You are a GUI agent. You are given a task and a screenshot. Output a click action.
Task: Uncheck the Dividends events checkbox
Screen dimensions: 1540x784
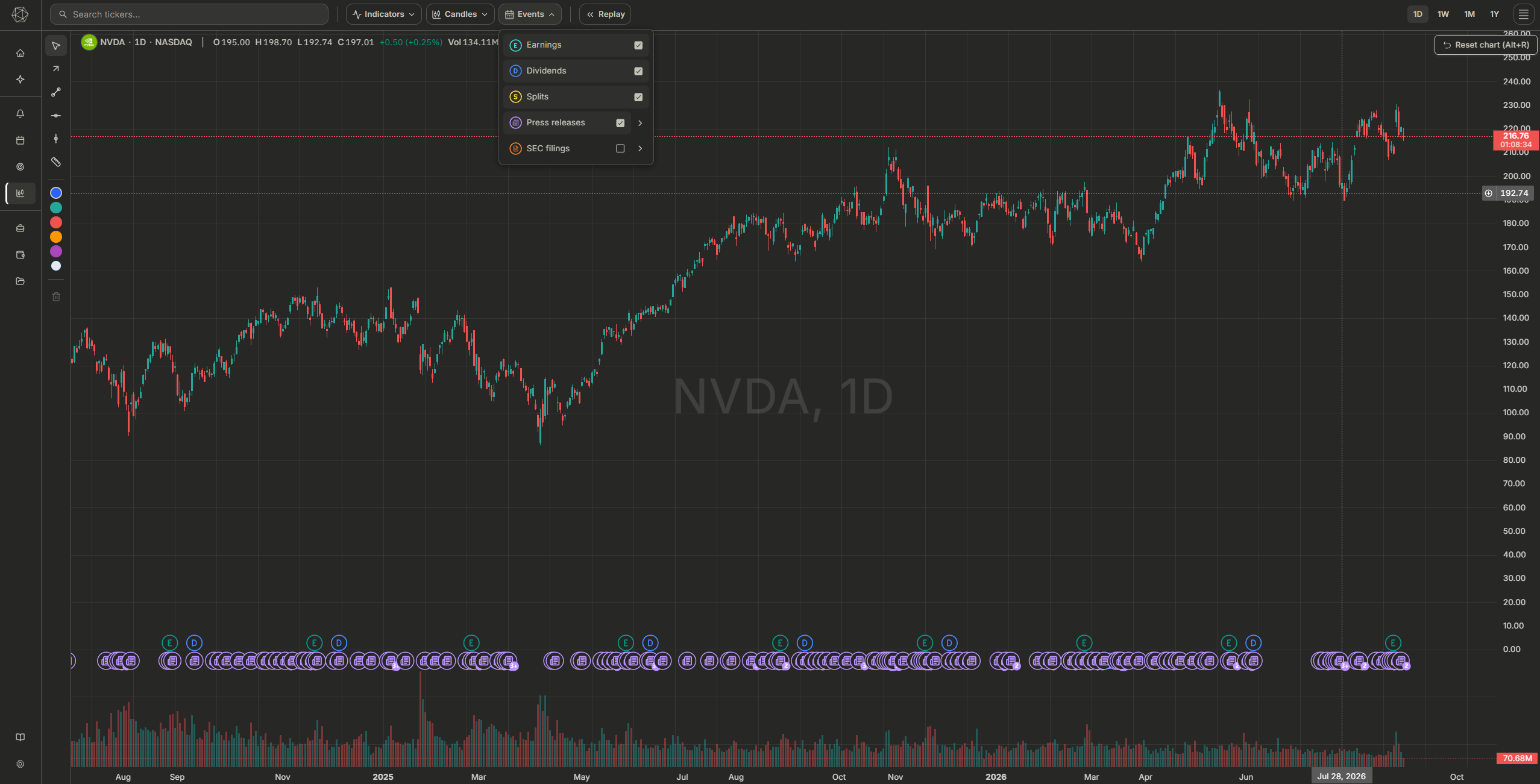coord(638,71)
